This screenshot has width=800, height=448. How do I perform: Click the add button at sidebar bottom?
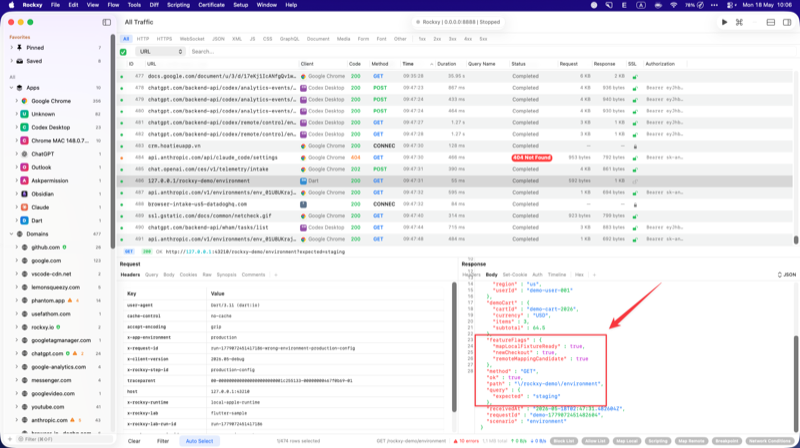tap(10, 439)
